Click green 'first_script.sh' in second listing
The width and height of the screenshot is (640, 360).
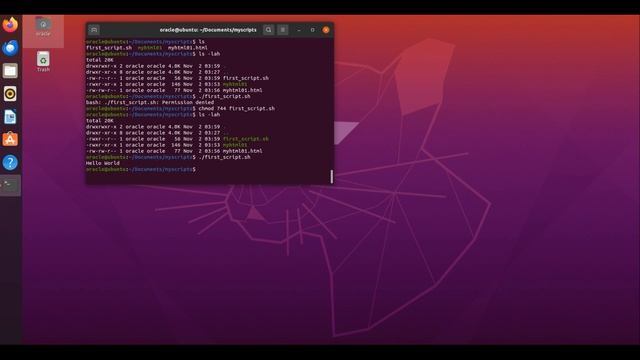click(246, 139)
